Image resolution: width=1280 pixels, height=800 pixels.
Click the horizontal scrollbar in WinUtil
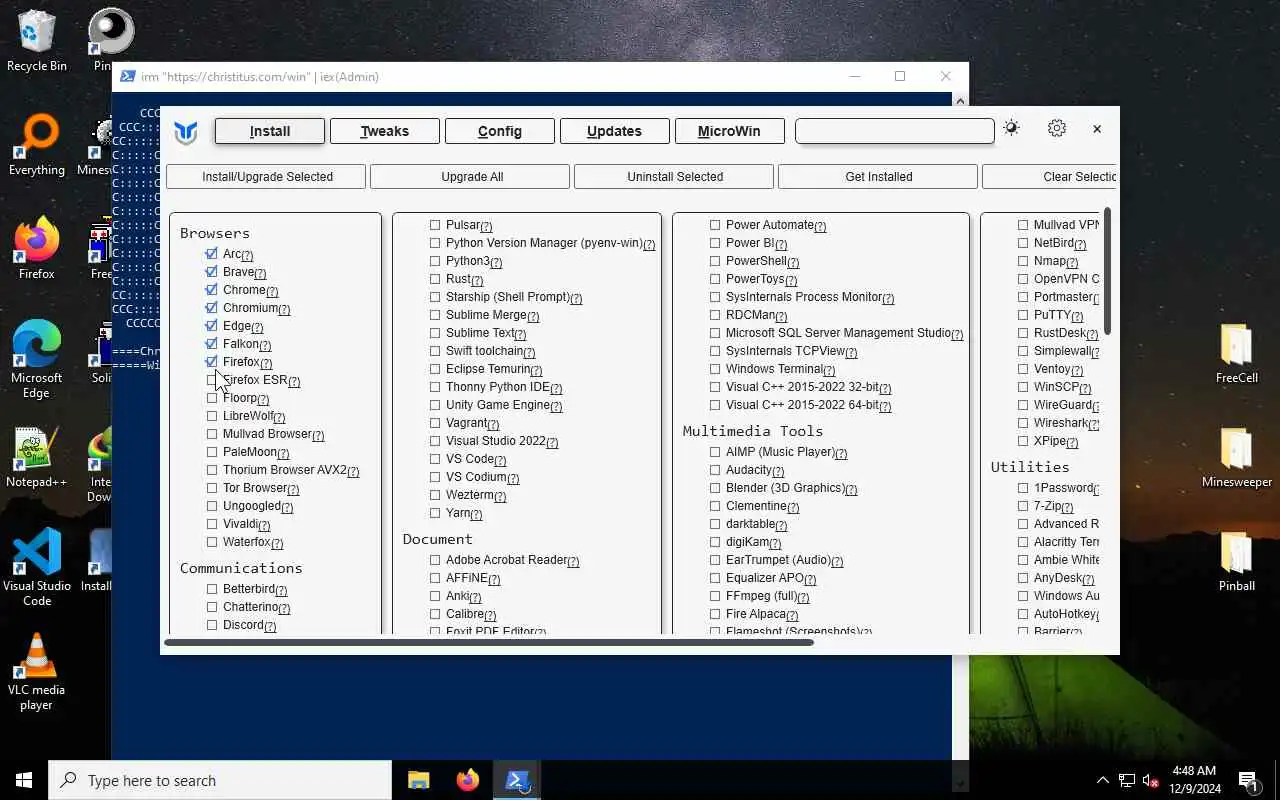coord(489,642)
